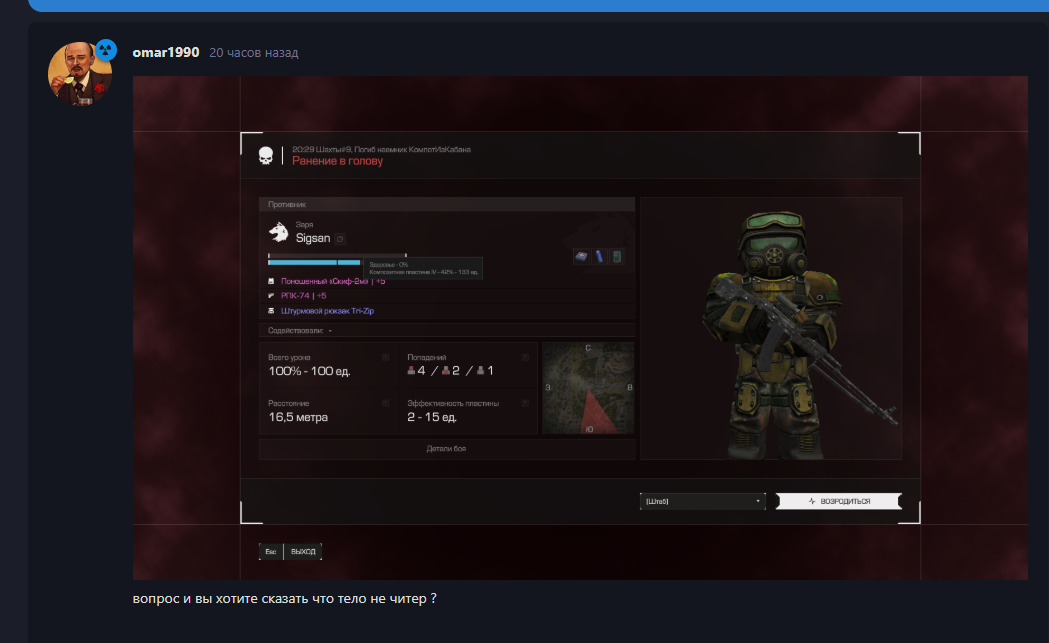The height and width of the screenshot is (643, 1049).
Task: Click the blue radiation badge on avatar
Action: [x=106, y=50]
